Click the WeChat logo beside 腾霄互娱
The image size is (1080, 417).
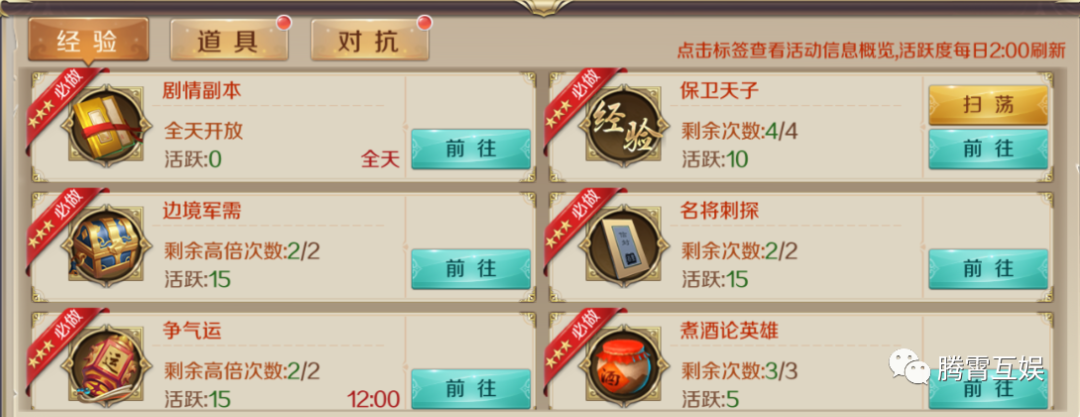click(909, 365)
